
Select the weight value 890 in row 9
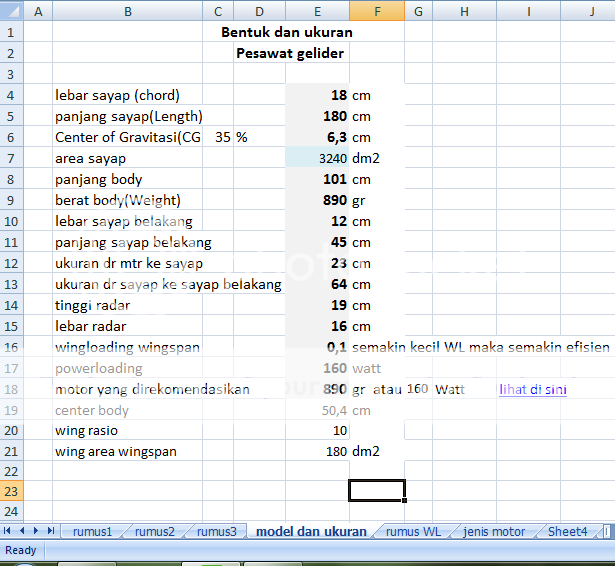[x=317, y=200]
